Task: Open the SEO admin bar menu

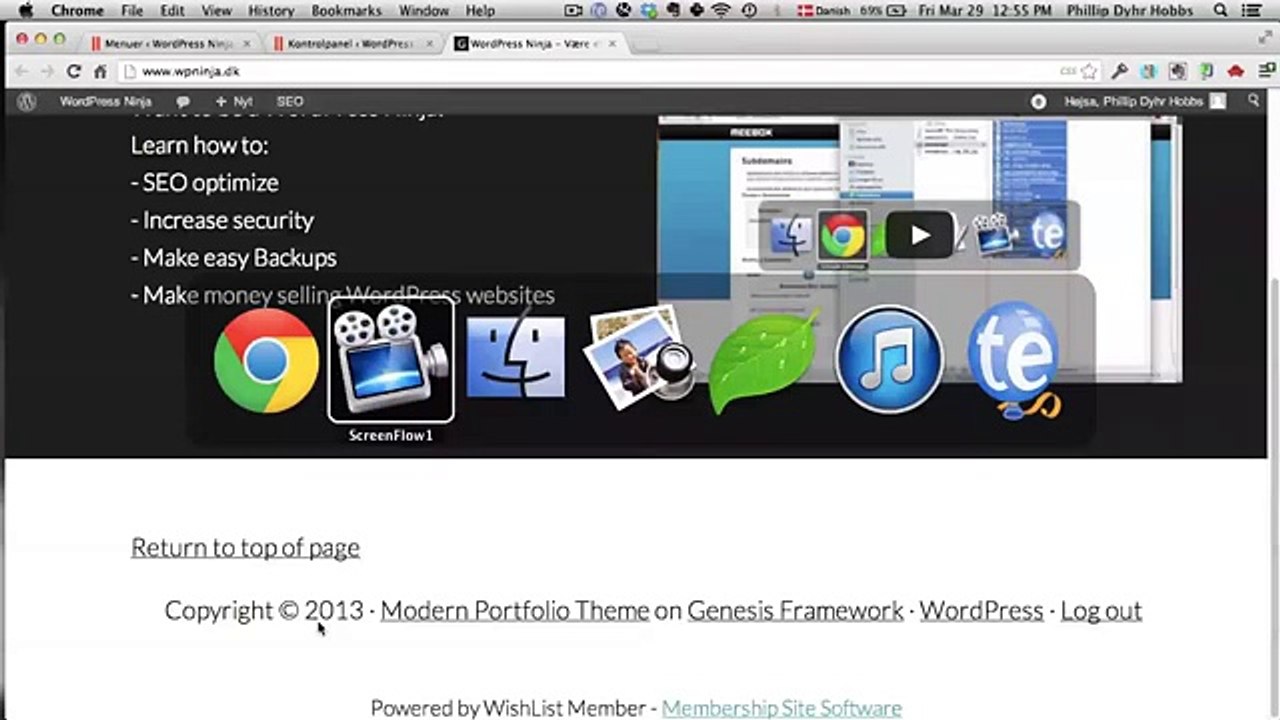Action: coord(290,102)
